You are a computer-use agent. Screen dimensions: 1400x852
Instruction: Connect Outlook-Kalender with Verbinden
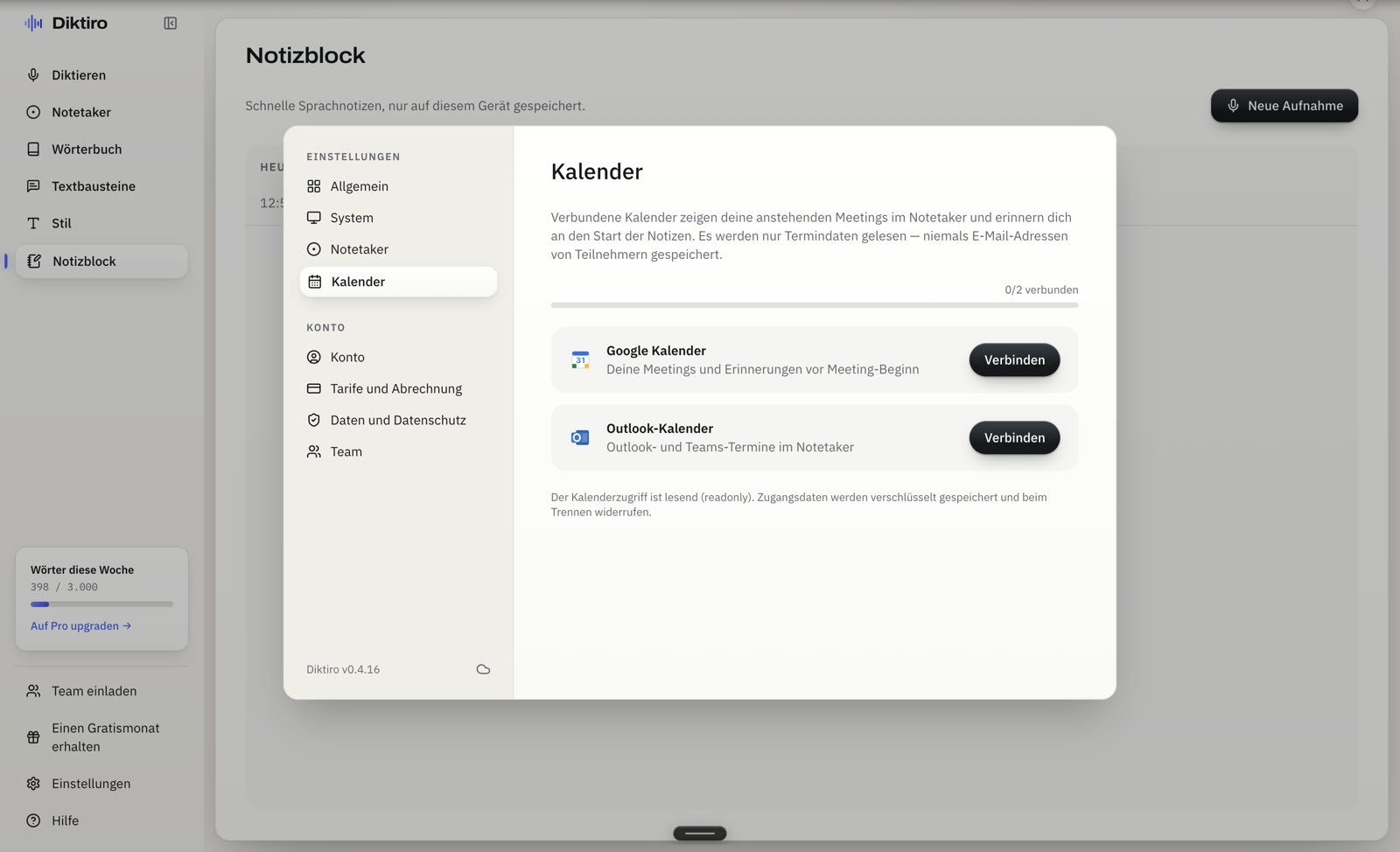click(1014, 437)
